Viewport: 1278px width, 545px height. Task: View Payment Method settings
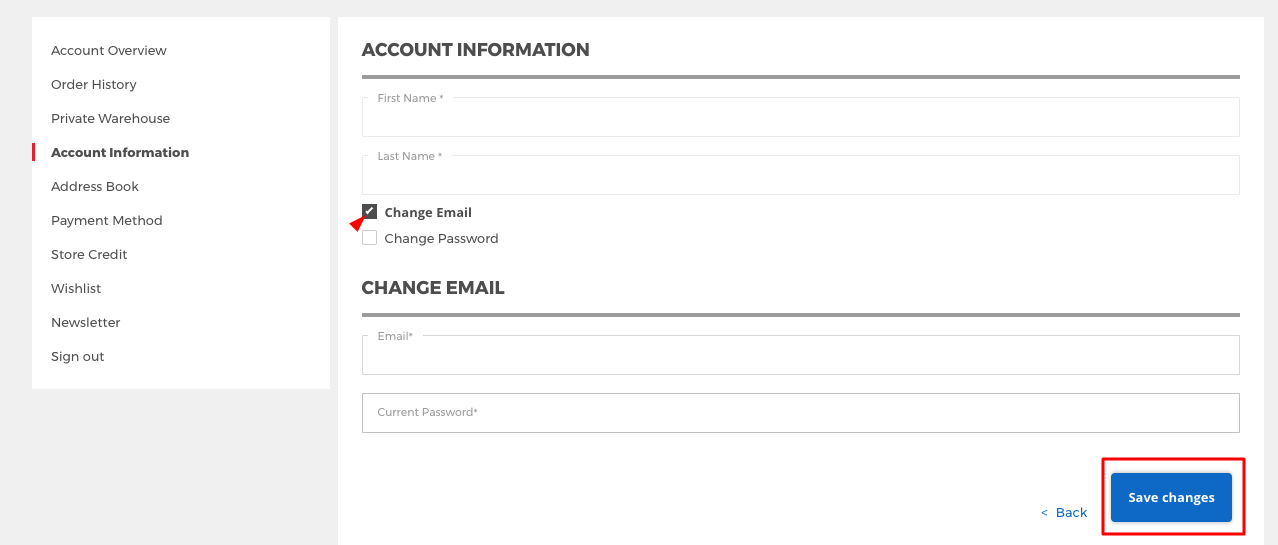(x=107, y=220)
